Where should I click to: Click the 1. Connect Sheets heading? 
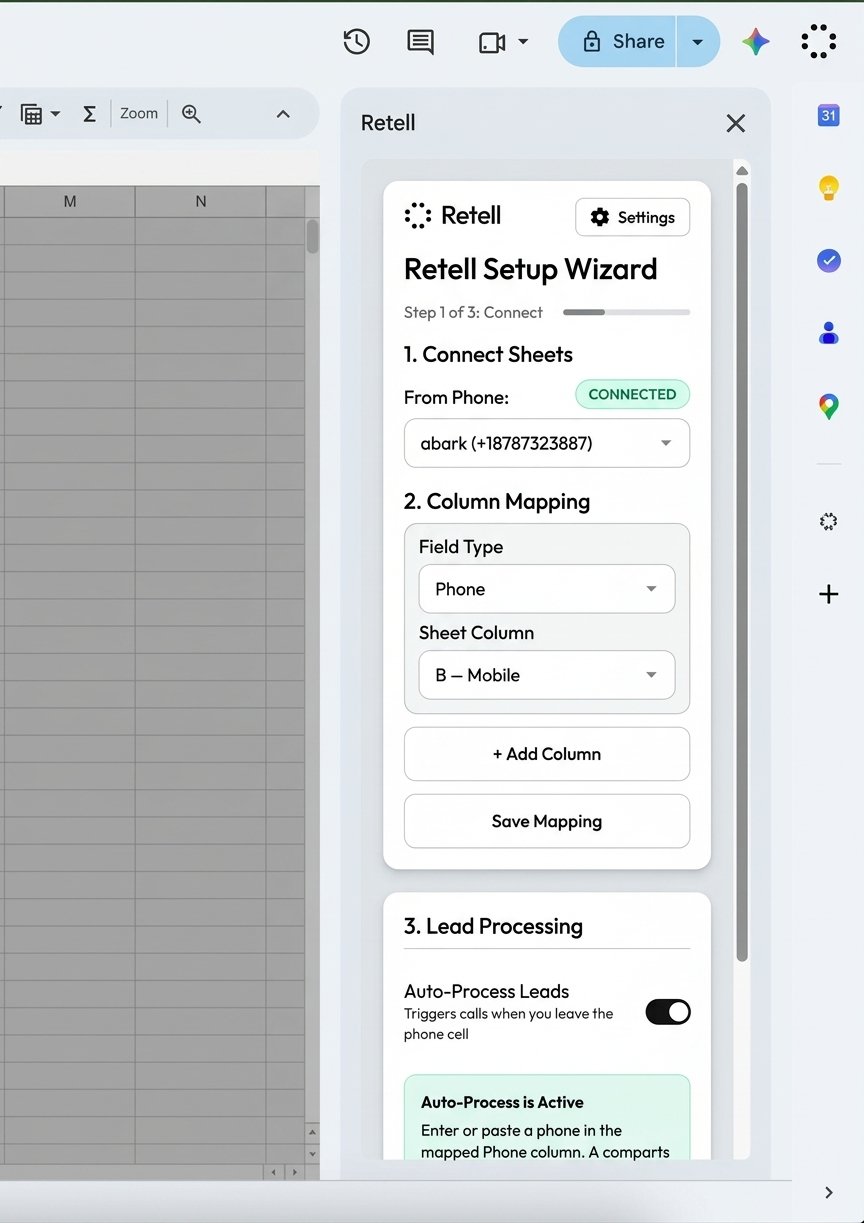[488, 354]
